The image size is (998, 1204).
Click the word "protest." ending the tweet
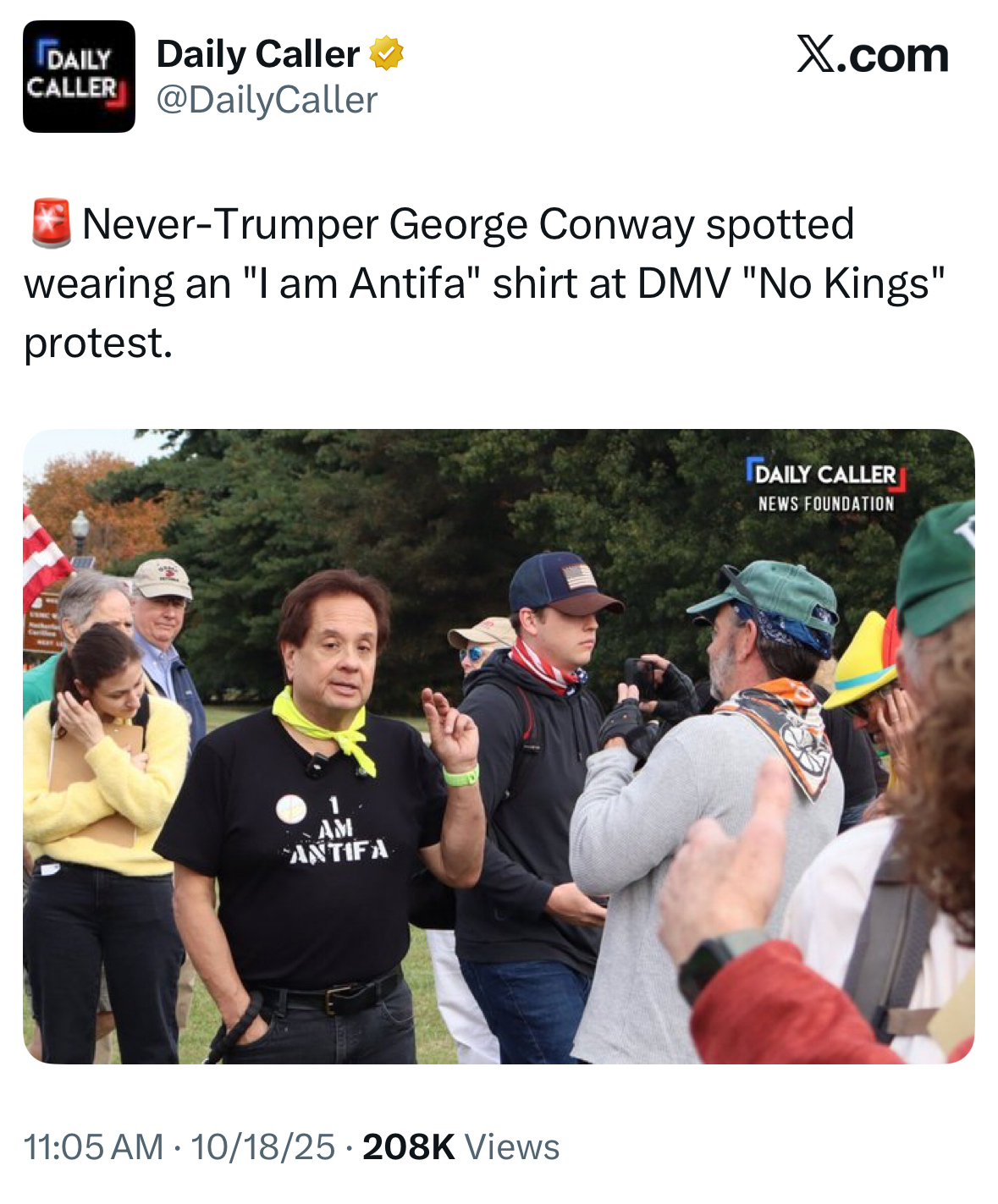[98, 344]
